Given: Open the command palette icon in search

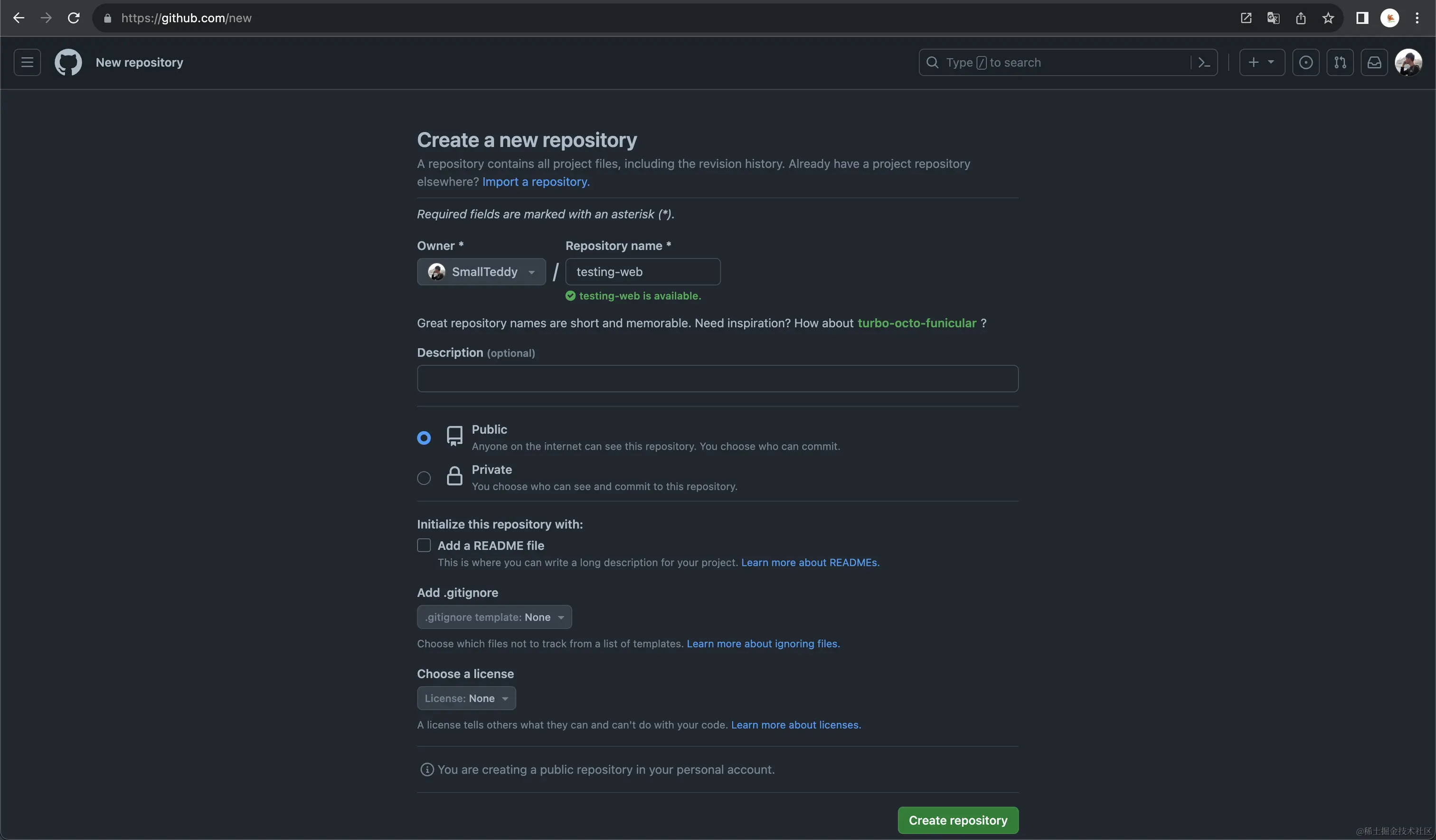Looking at the screenshot, I should click(1203, 62).
